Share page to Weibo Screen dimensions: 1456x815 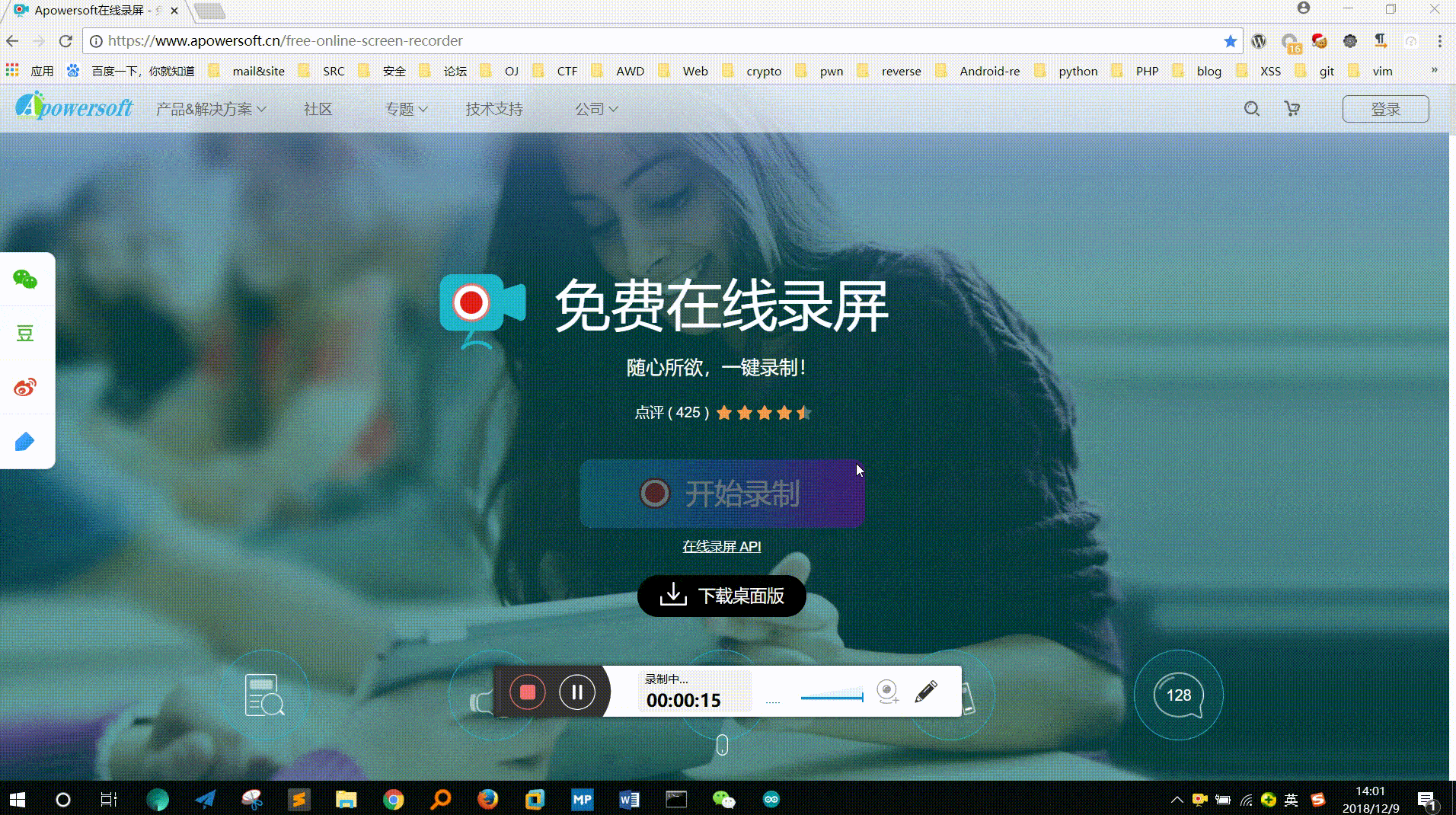25,388
